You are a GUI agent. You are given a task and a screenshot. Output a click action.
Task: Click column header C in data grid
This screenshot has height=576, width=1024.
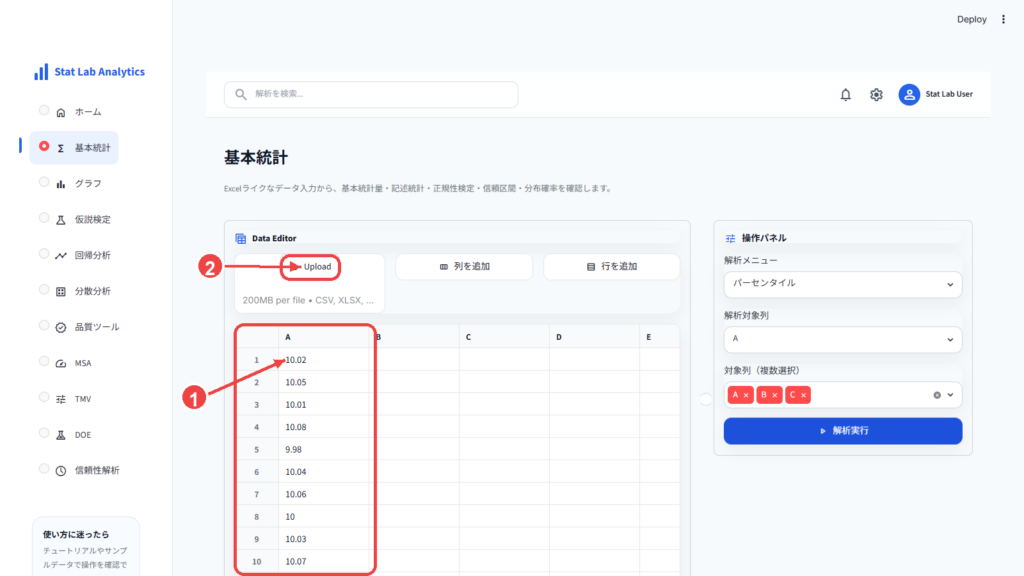[504, 338]
